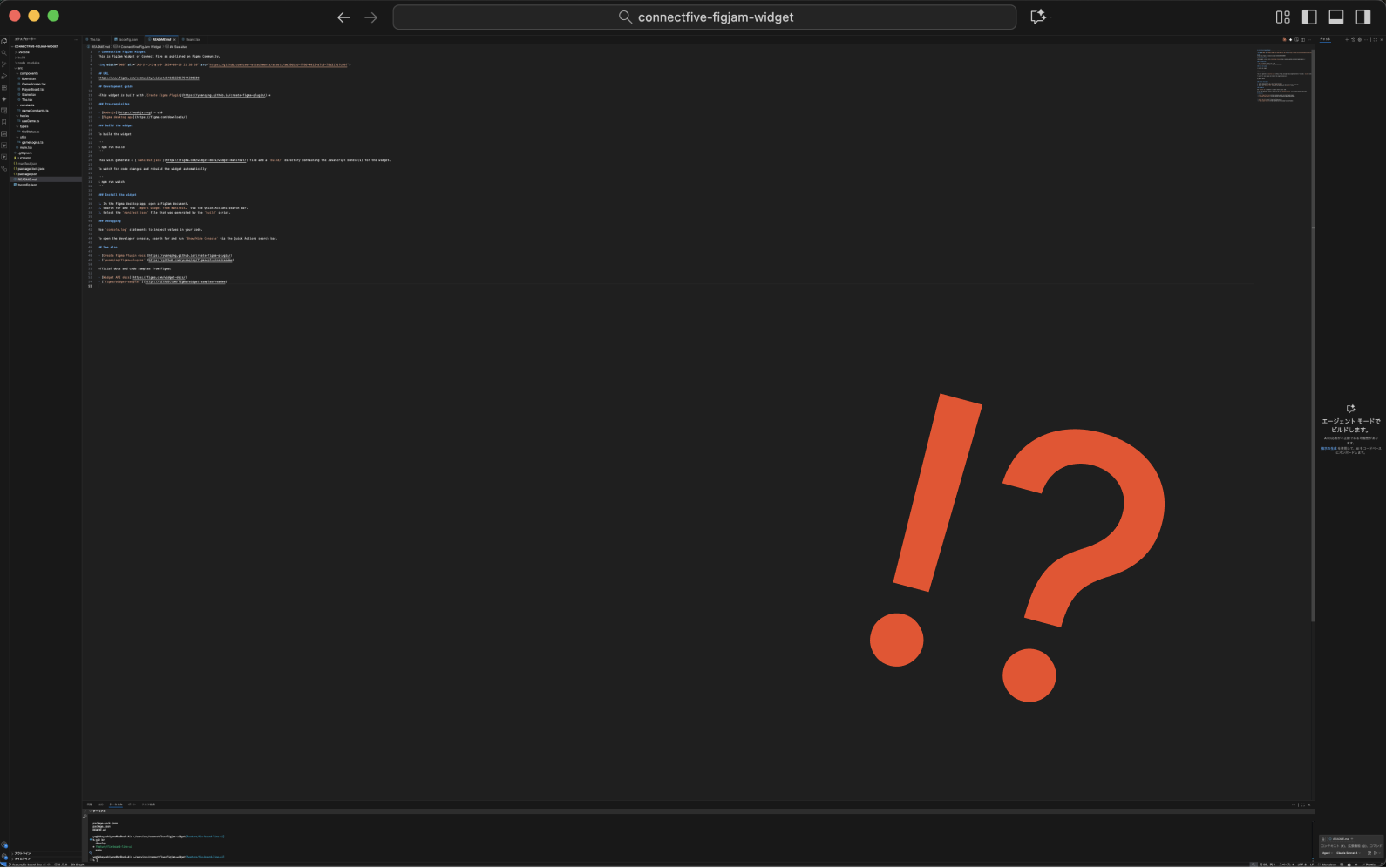
Task: Go back with the left arrow in the title bar
Action: pos(343,17)
